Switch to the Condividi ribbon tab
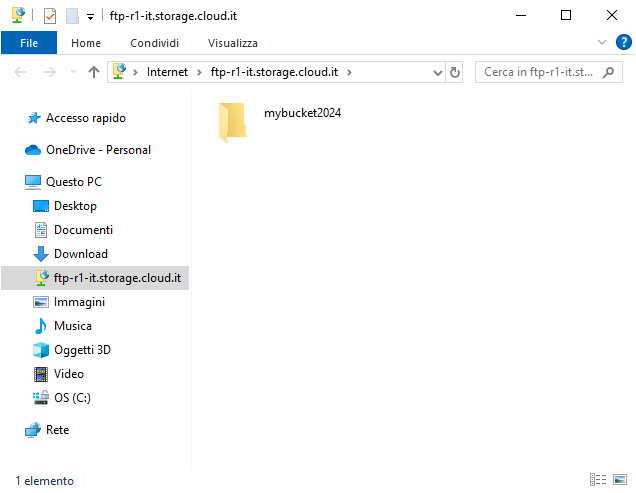The image size is (636, 493). pyautogui.click(x=155, y=43)
